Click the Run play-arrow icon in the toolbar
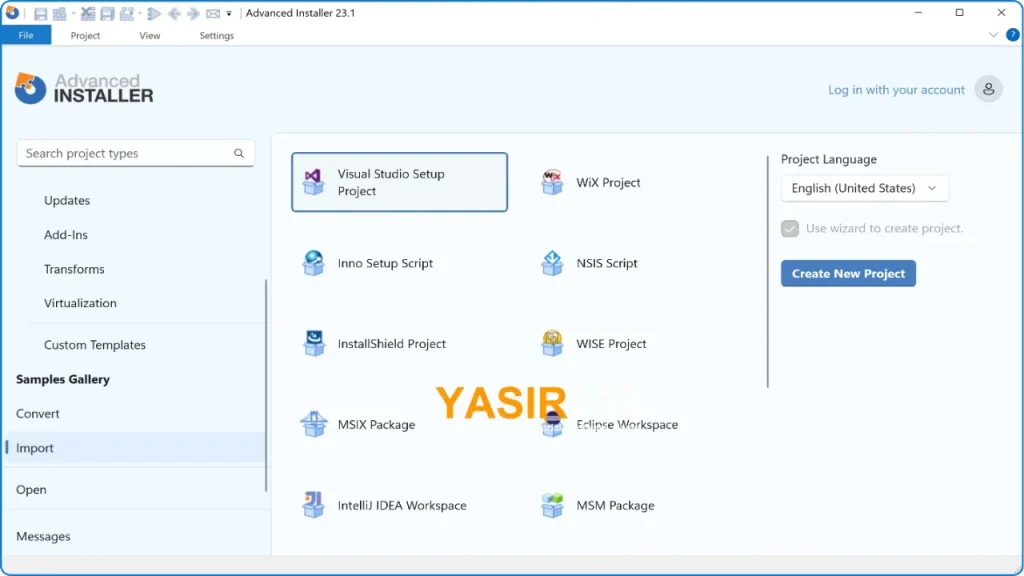Viewport: 1024px width, 576px height. click(155, 13)
